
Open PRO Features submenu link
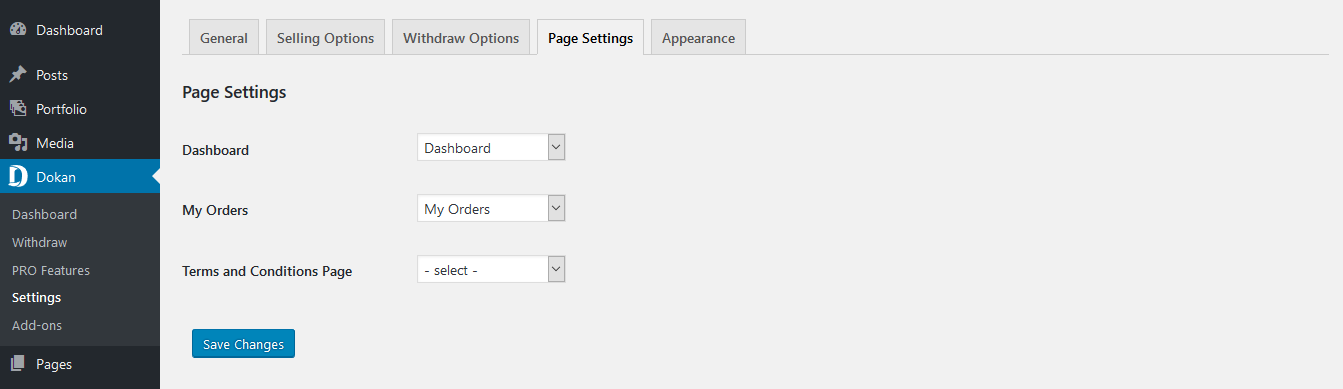pos(50,270)
